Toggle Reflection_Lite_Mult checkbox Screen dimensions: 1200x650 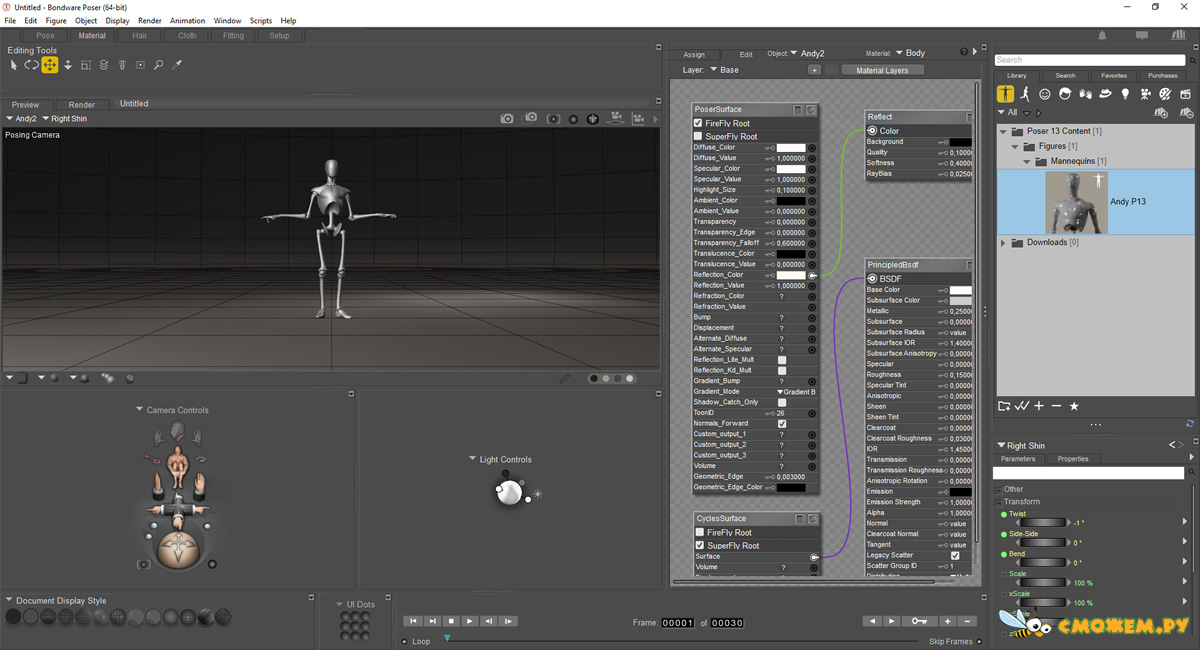point(782,360)
